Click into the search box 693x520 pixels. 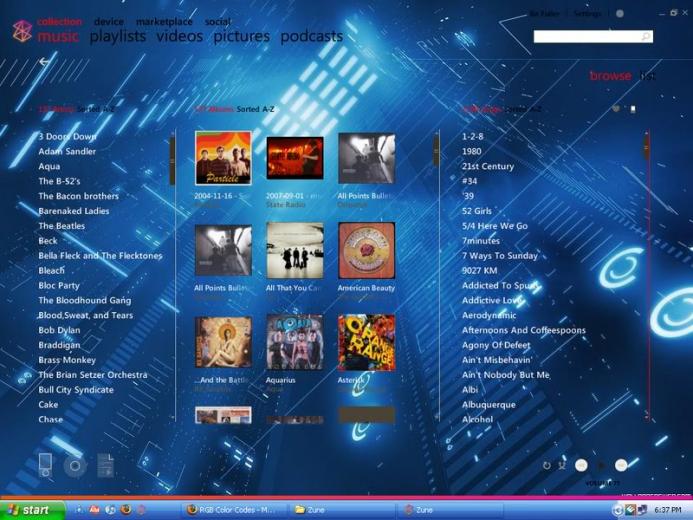(x=593, y=36)
